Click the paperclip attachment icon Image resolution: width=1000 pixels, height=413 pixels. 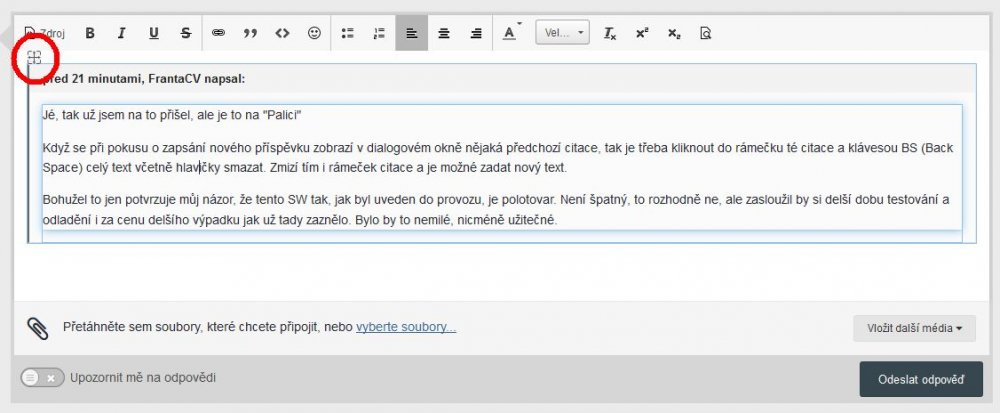tap(38, 328)
